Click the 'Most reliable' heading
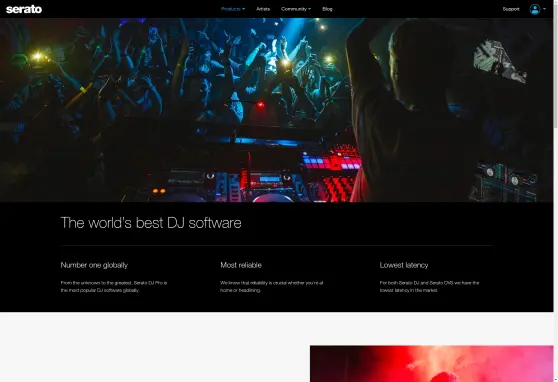 click(241, 265)
